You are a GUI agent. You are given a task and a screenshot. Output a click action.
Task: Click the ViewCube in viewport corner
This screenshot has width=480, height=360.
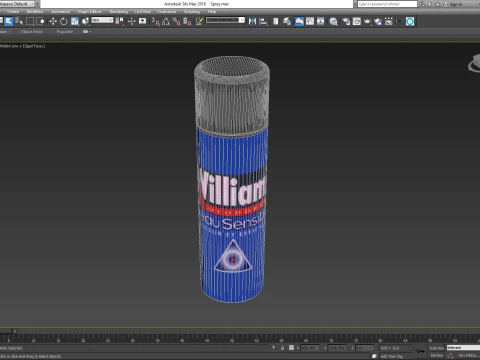475,64
